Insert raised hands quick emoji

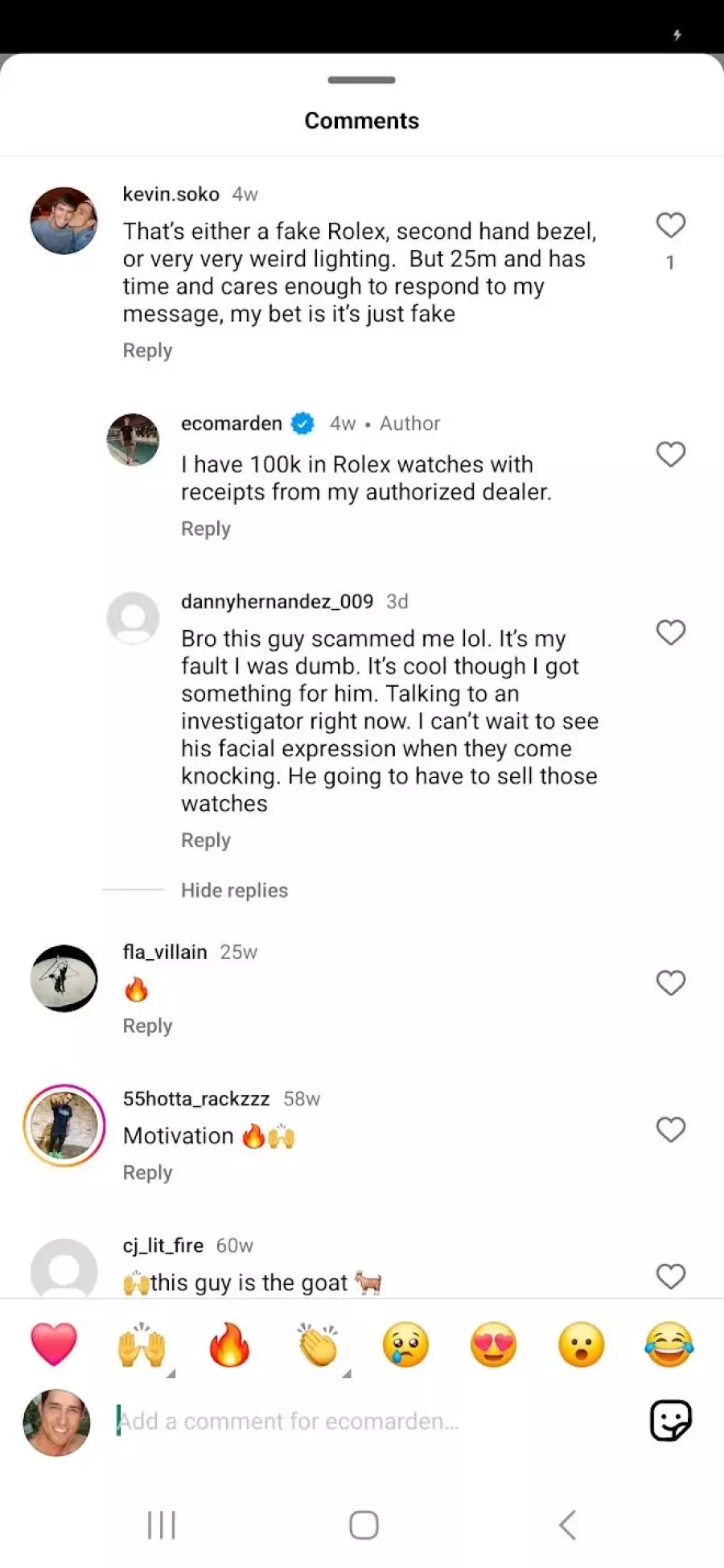(x=142, y=1344)
